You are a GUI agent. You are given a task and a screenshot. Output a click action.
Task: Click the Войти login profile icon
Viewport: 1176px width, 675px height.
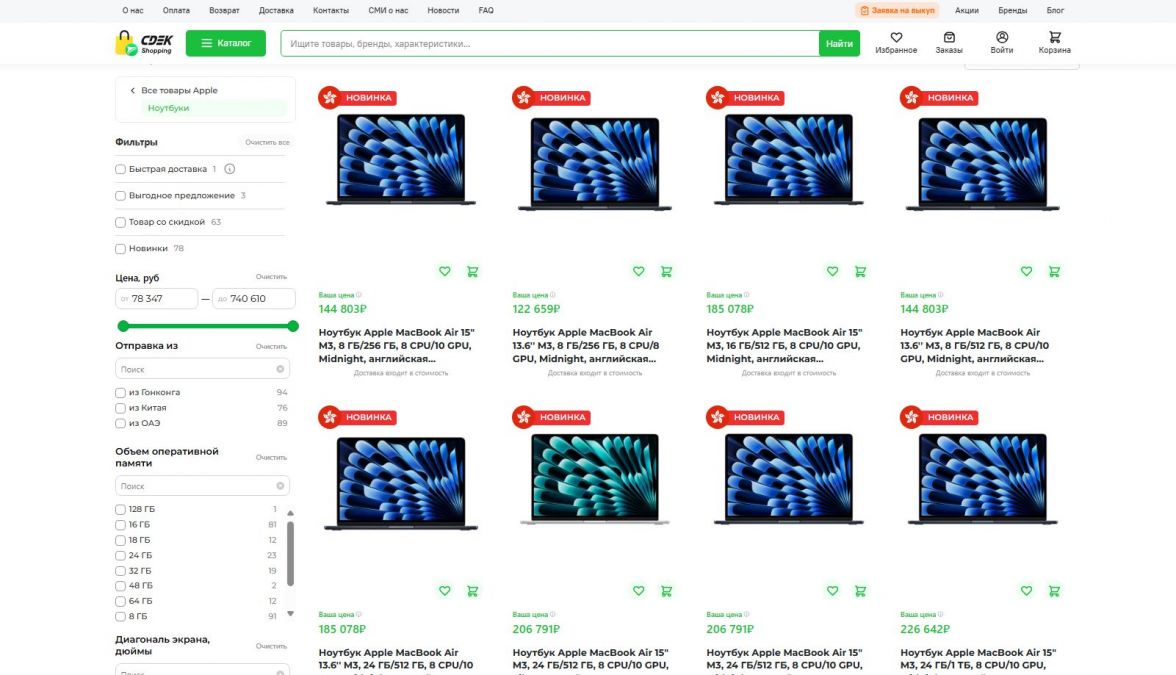(1001, 38)
